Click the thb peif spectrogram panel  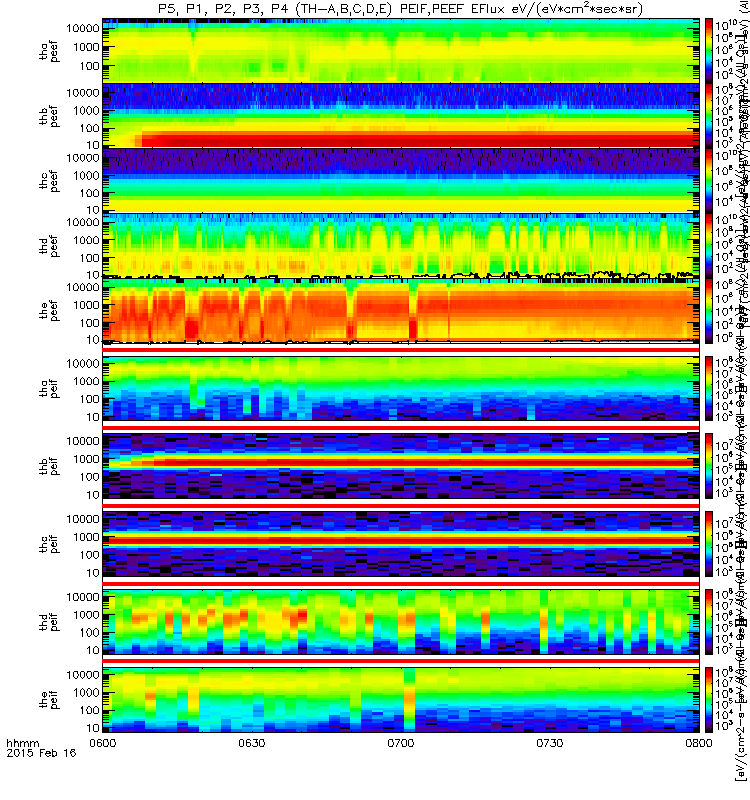pos(401,466)
